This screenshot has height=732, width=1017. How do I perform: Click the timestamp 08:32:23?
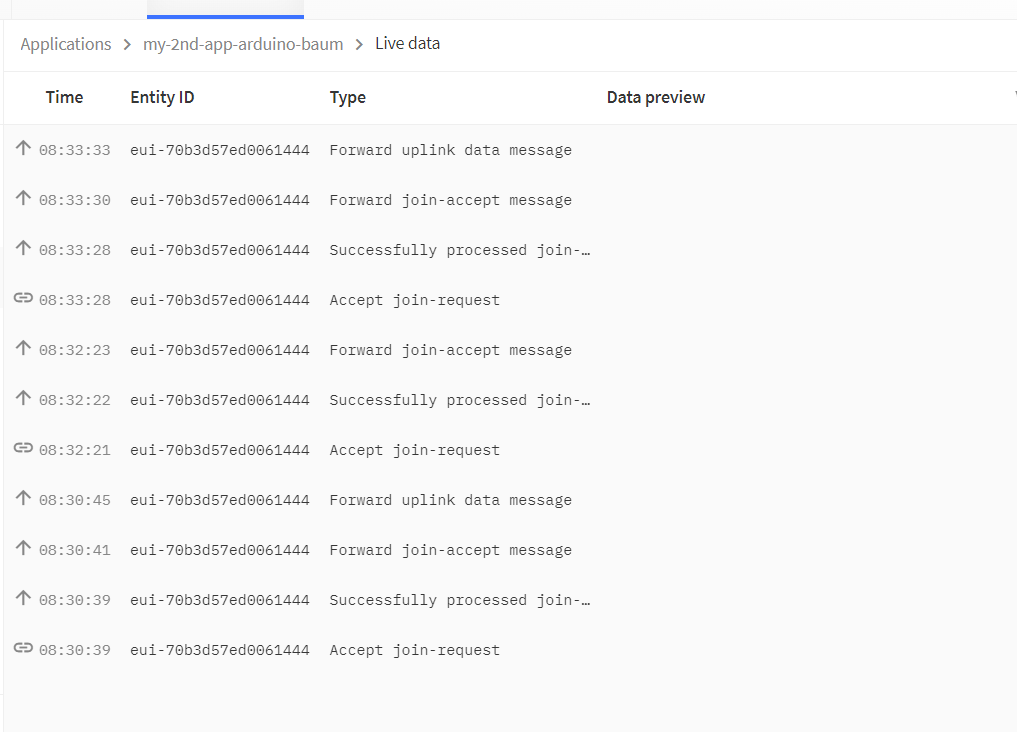[75, 350]
